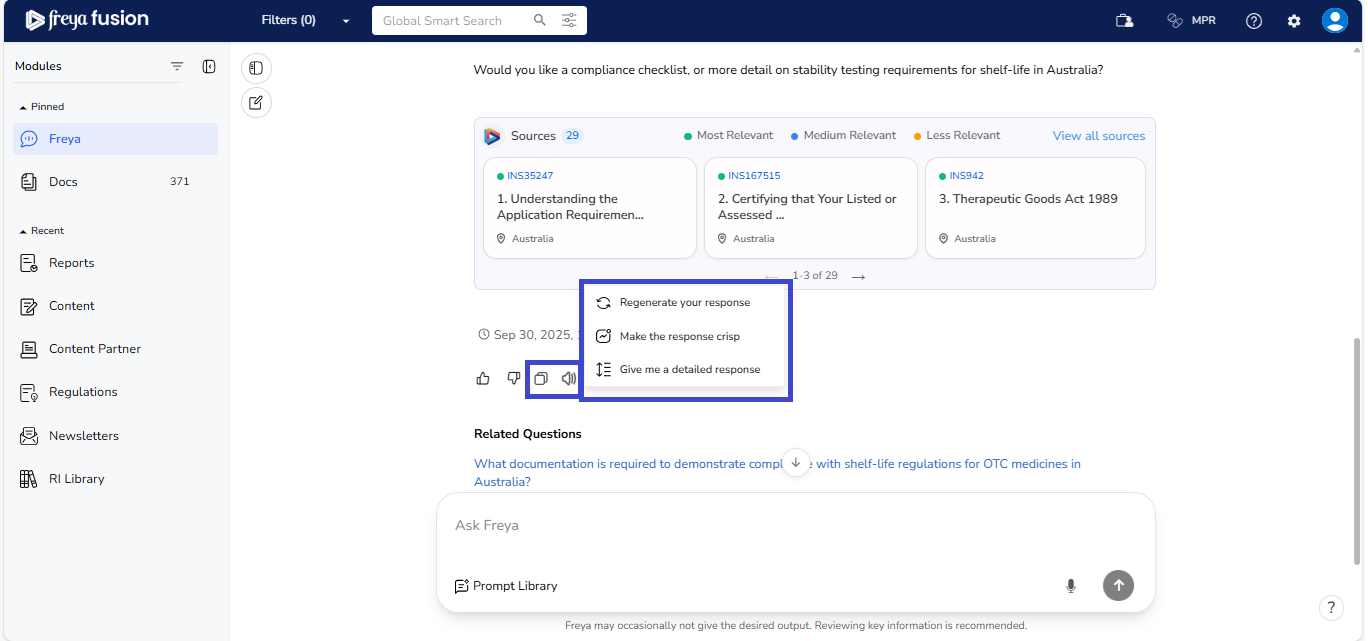Open the Prompt Library
Screen dimensions: 1368x641
pos(506,586)
